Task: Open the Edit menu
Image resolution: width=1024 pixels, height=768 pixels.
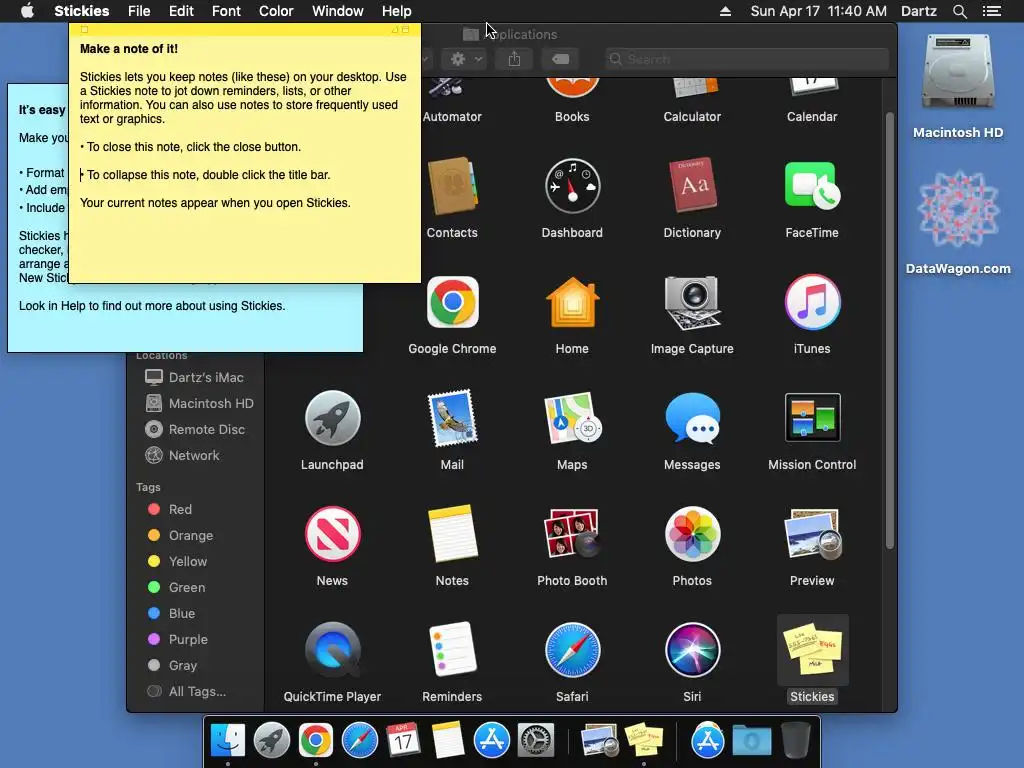Action: pyautogui.click(x=181, y=11)
